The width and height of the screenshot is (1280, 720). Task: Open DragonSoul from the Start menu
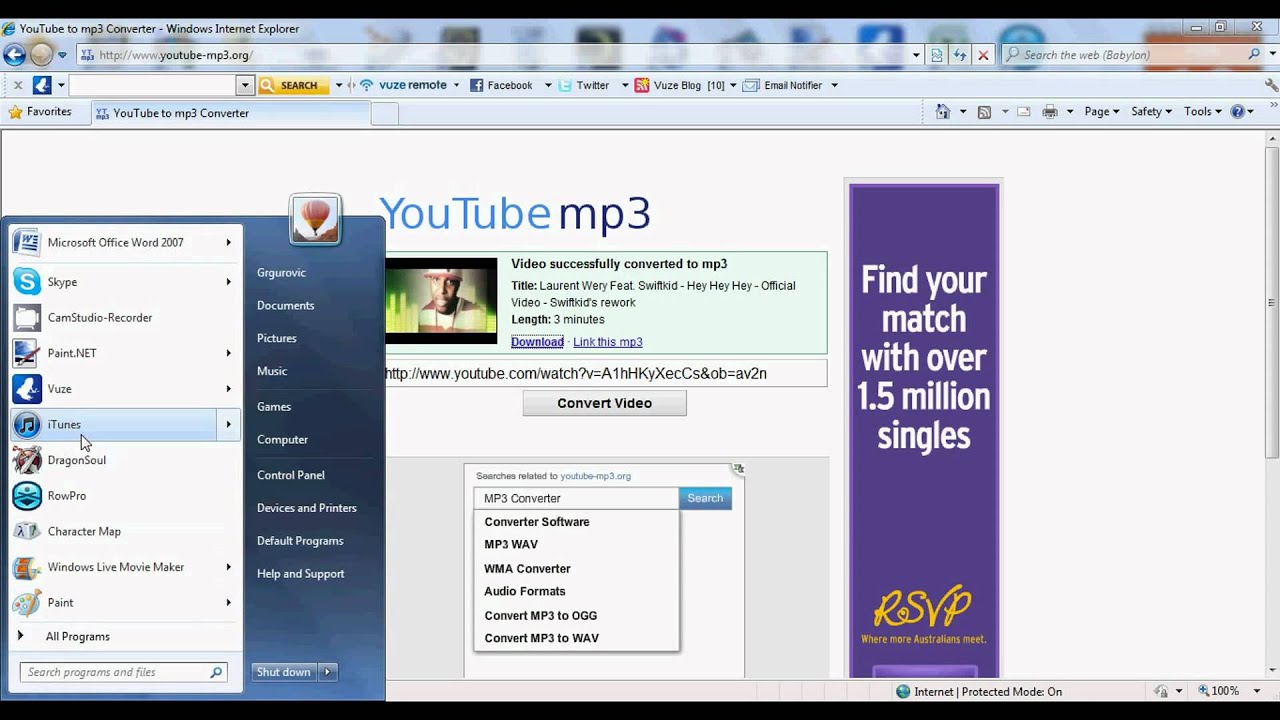coord(125,460)
